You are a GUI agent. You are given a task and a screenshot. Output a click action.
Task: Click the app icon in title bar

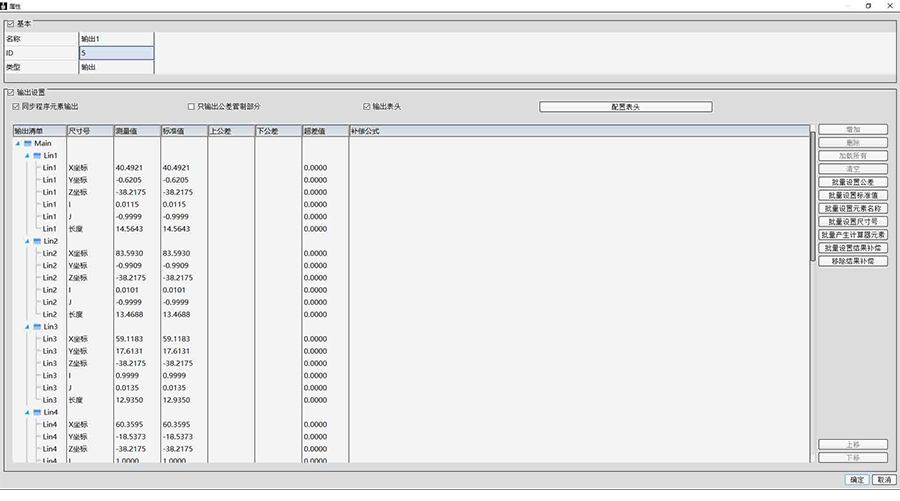coord(3,6)
